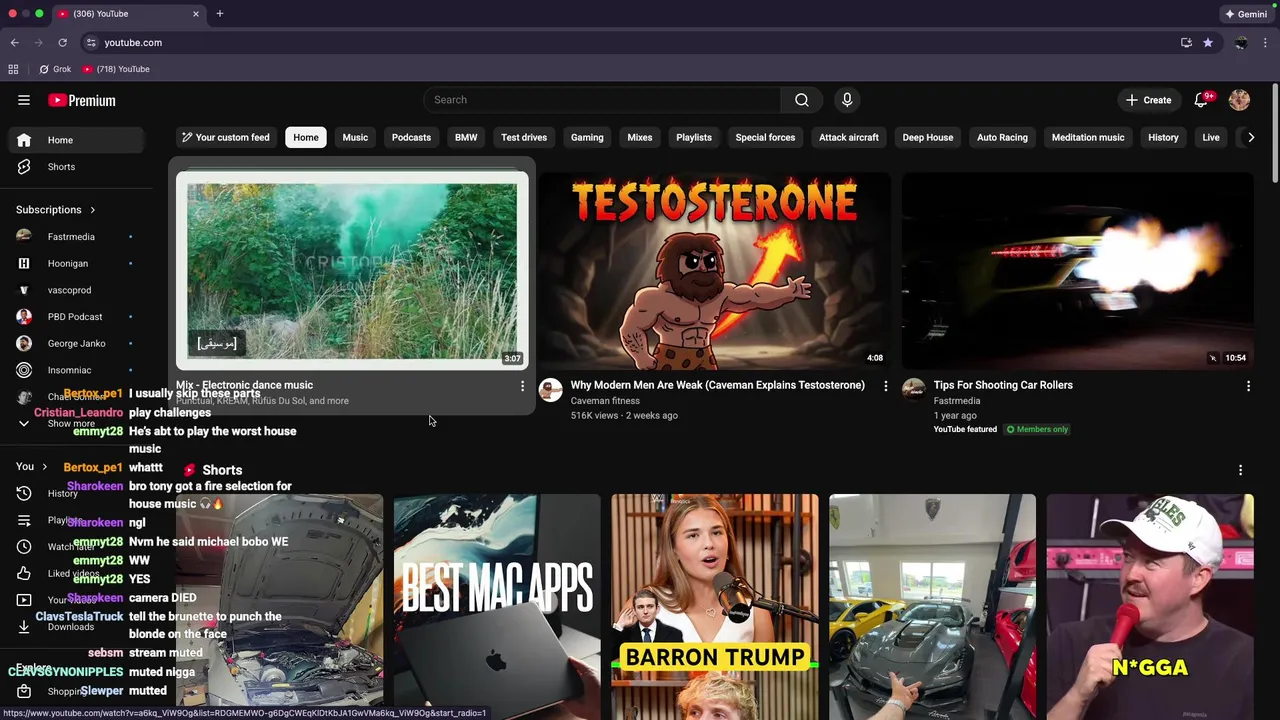Bookmark this page with the star icon

click(x=1208, y=43)
